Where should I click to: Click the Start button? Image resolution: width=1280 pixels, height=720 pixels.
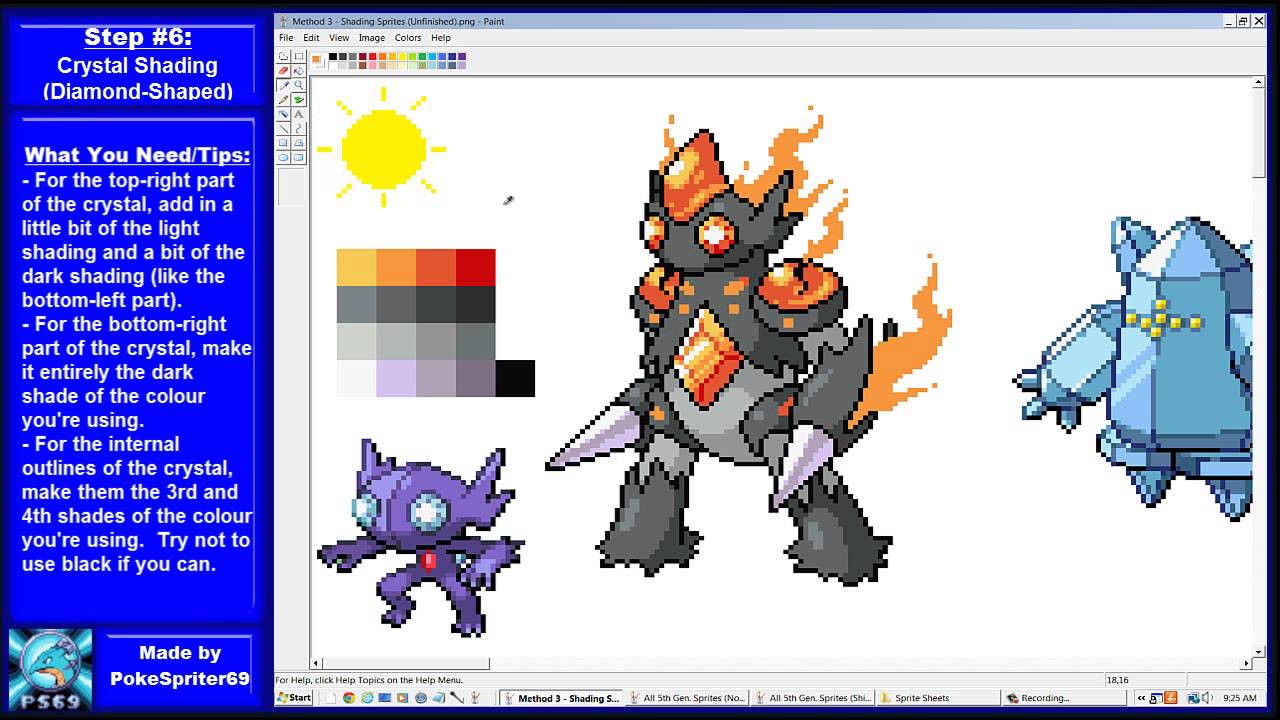click(294, 698)
